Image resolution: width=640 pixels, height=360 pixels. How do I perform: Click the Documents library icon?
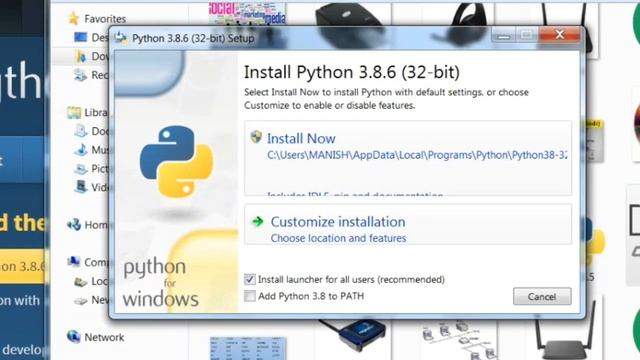(81, 131)
